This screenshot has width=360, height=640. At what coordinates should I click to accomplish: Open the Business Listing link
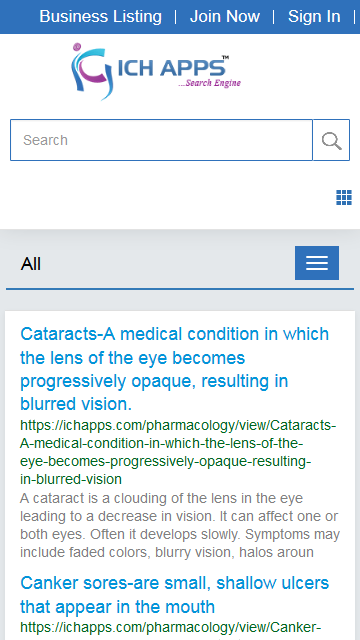click(x=100, y=17)
